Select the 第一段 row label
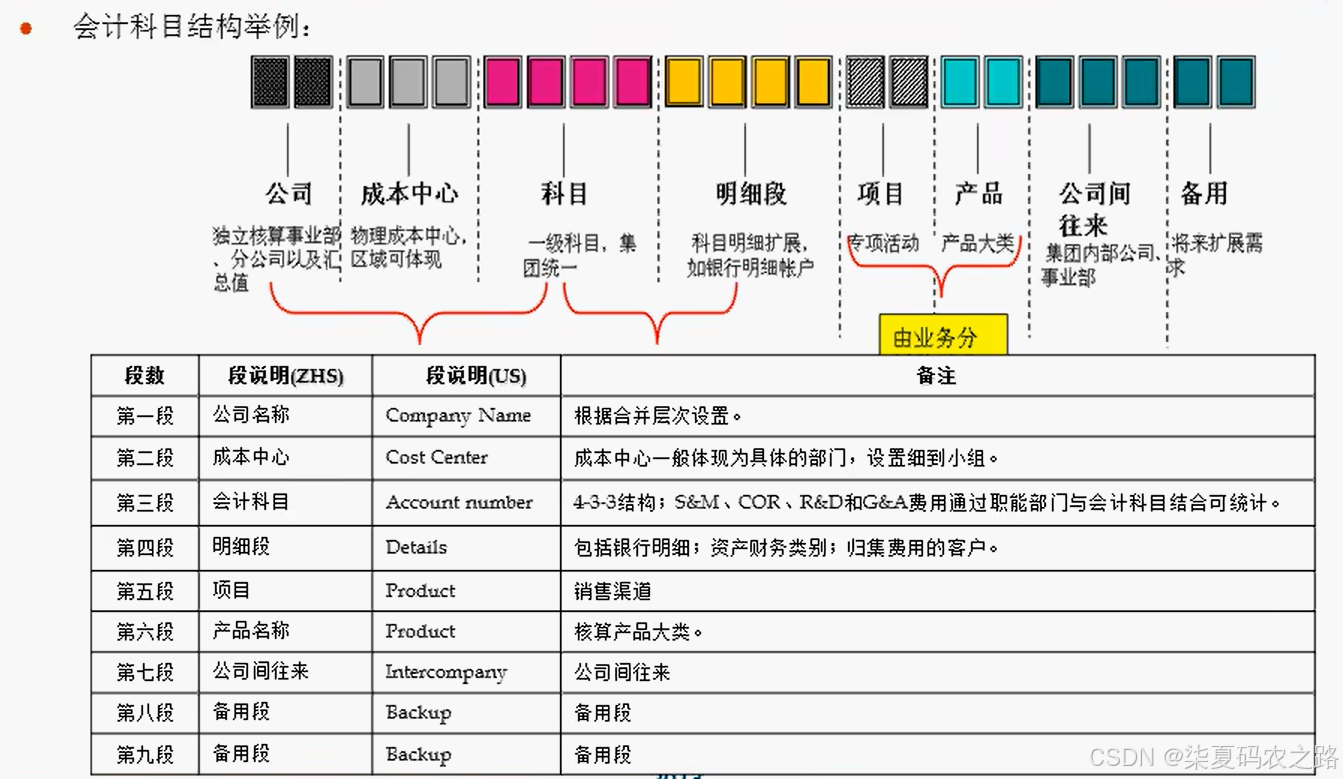 point(144,416)
